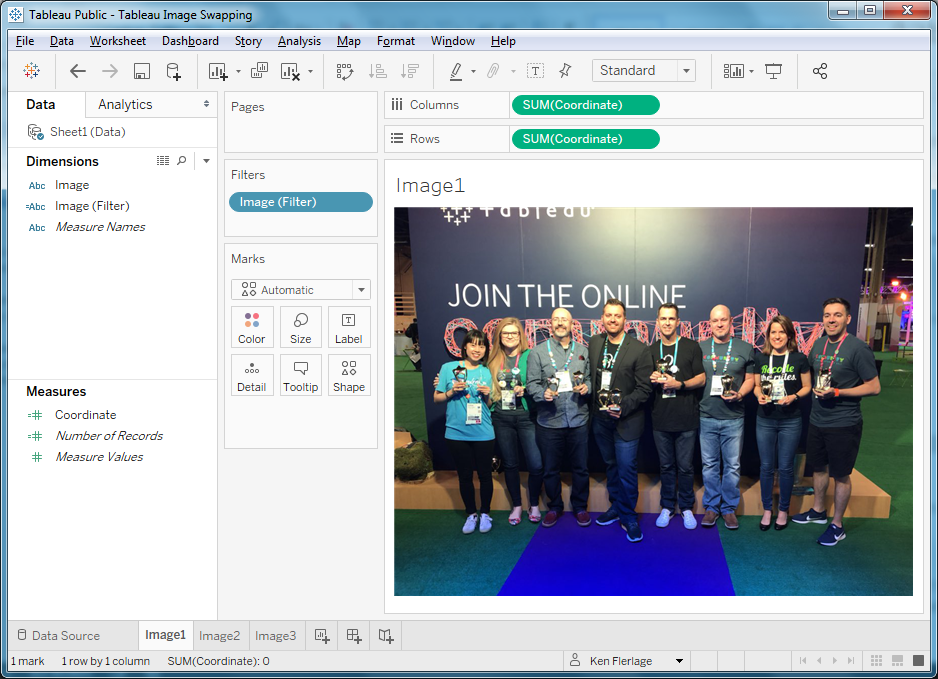Click the Swap Rows and Columns icon
Image resolution: width=938 pixels, height=679 pixels.
[x=345, y=71]
